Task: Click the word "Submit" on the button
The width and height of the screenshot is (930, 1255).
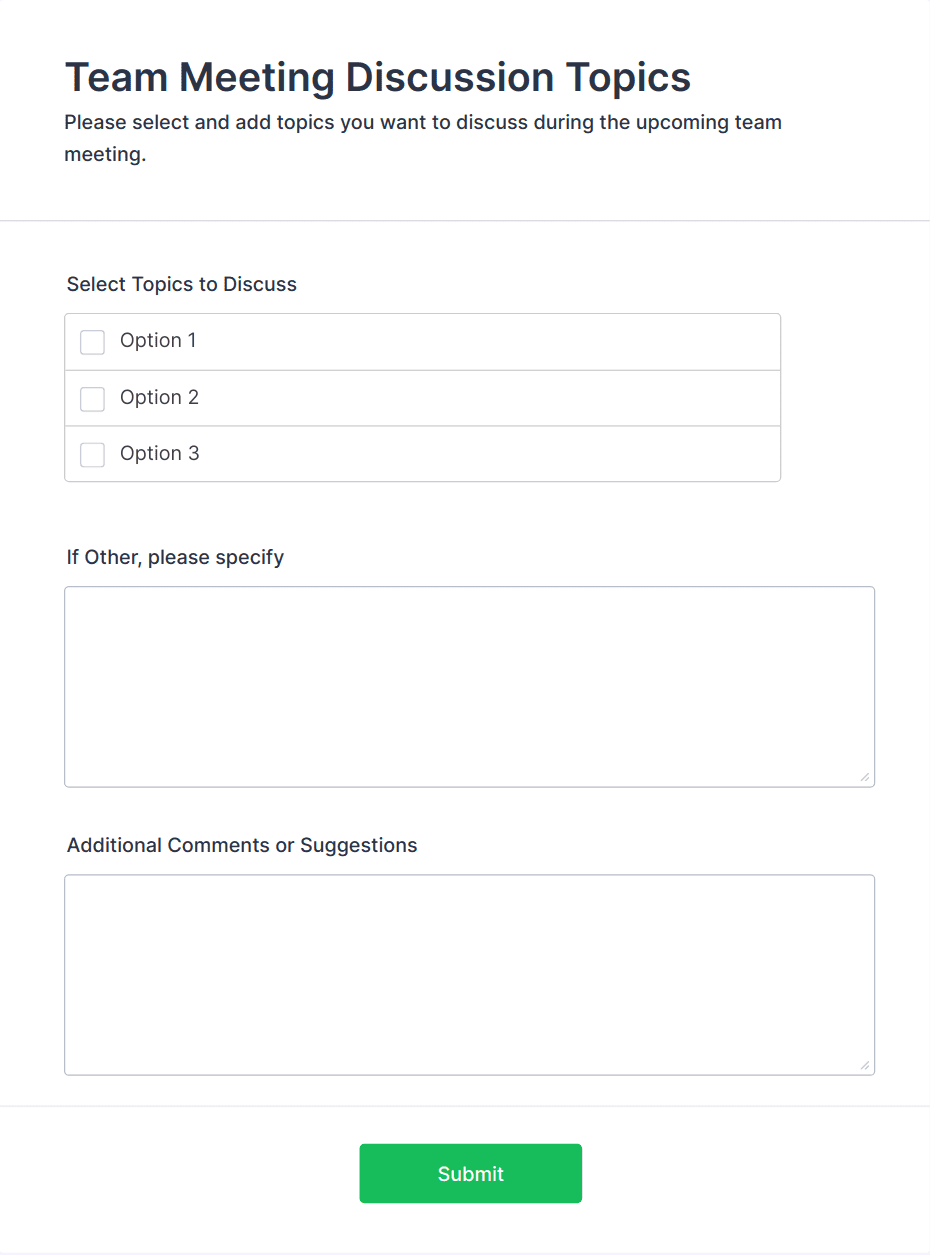Action: click(x=470, y=1174)
